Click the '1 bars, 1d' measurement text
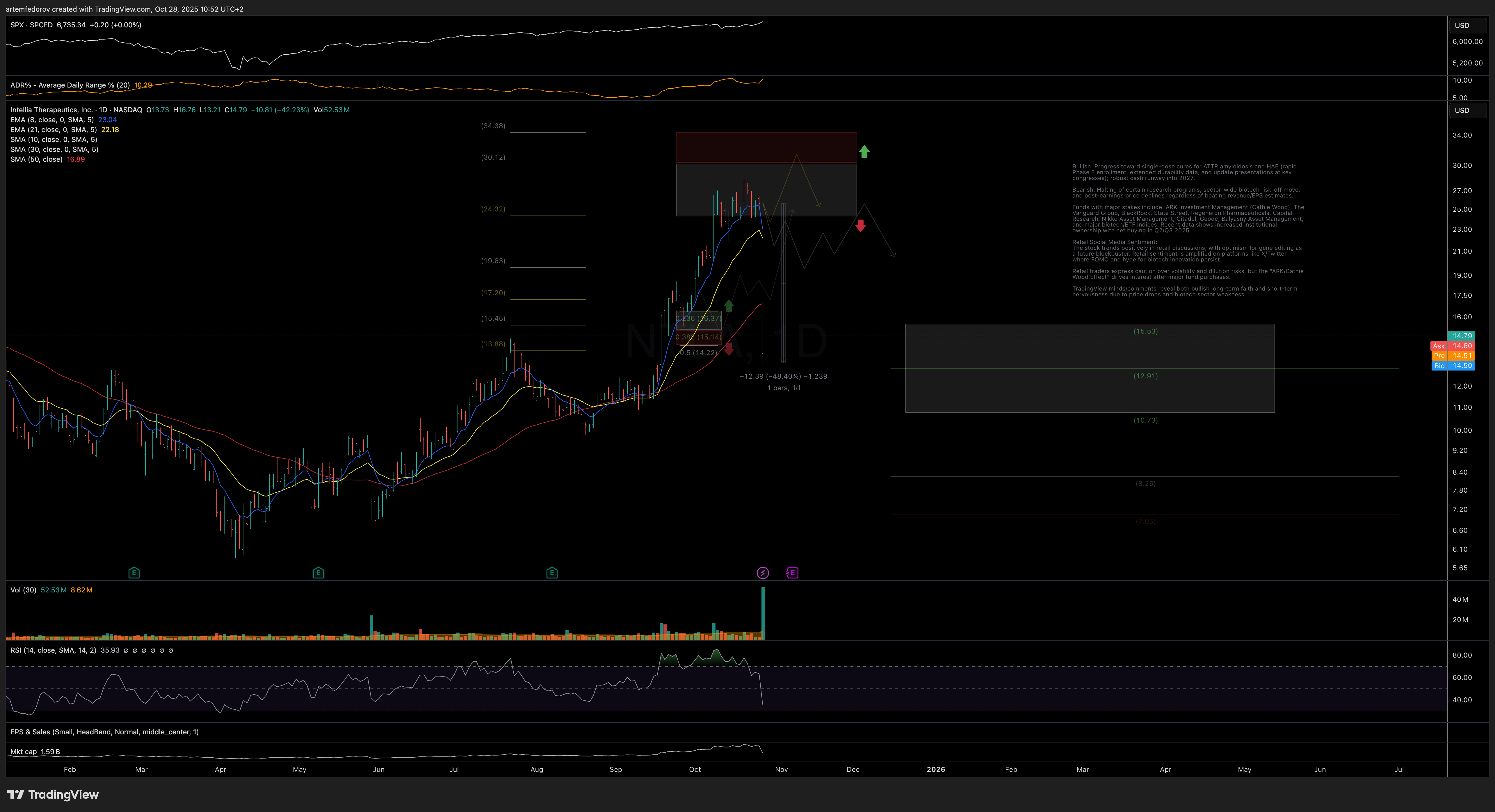This screenshot has height=812, width=1495. coord(784,388)
